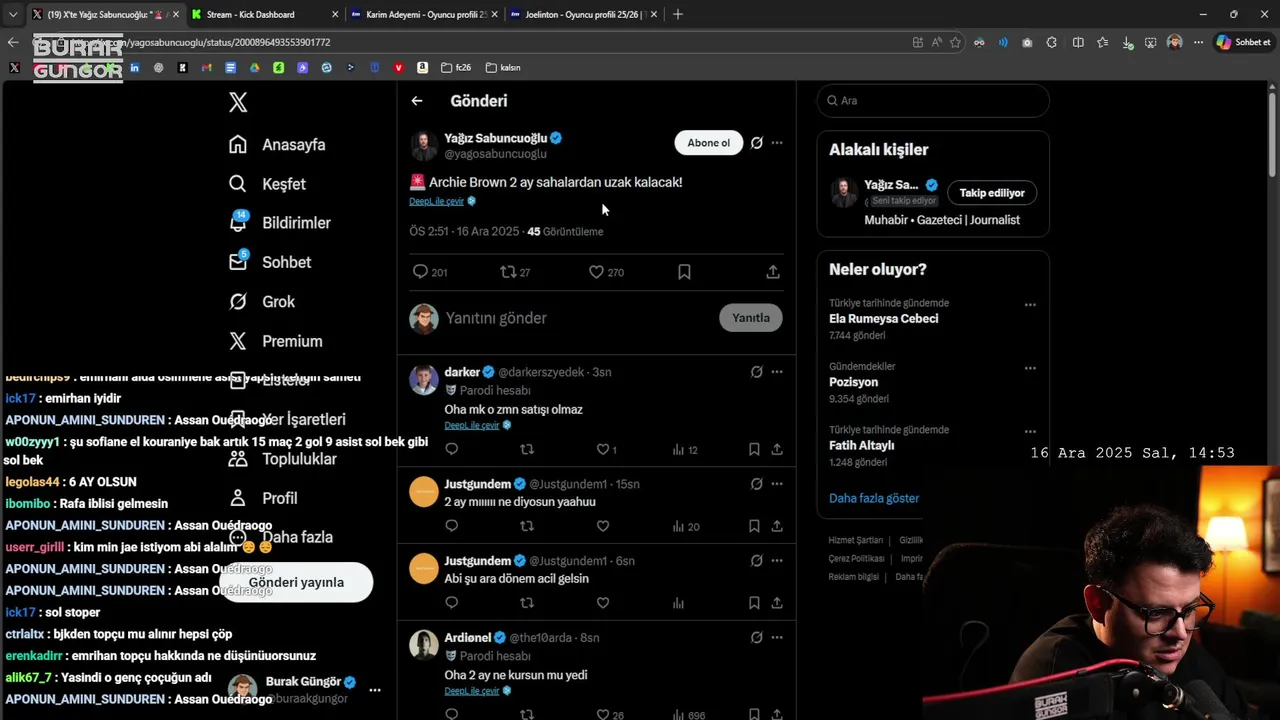Open the kalsın bookmarks folder
The width and height of the screenshot is (1280, 720).
503,68
